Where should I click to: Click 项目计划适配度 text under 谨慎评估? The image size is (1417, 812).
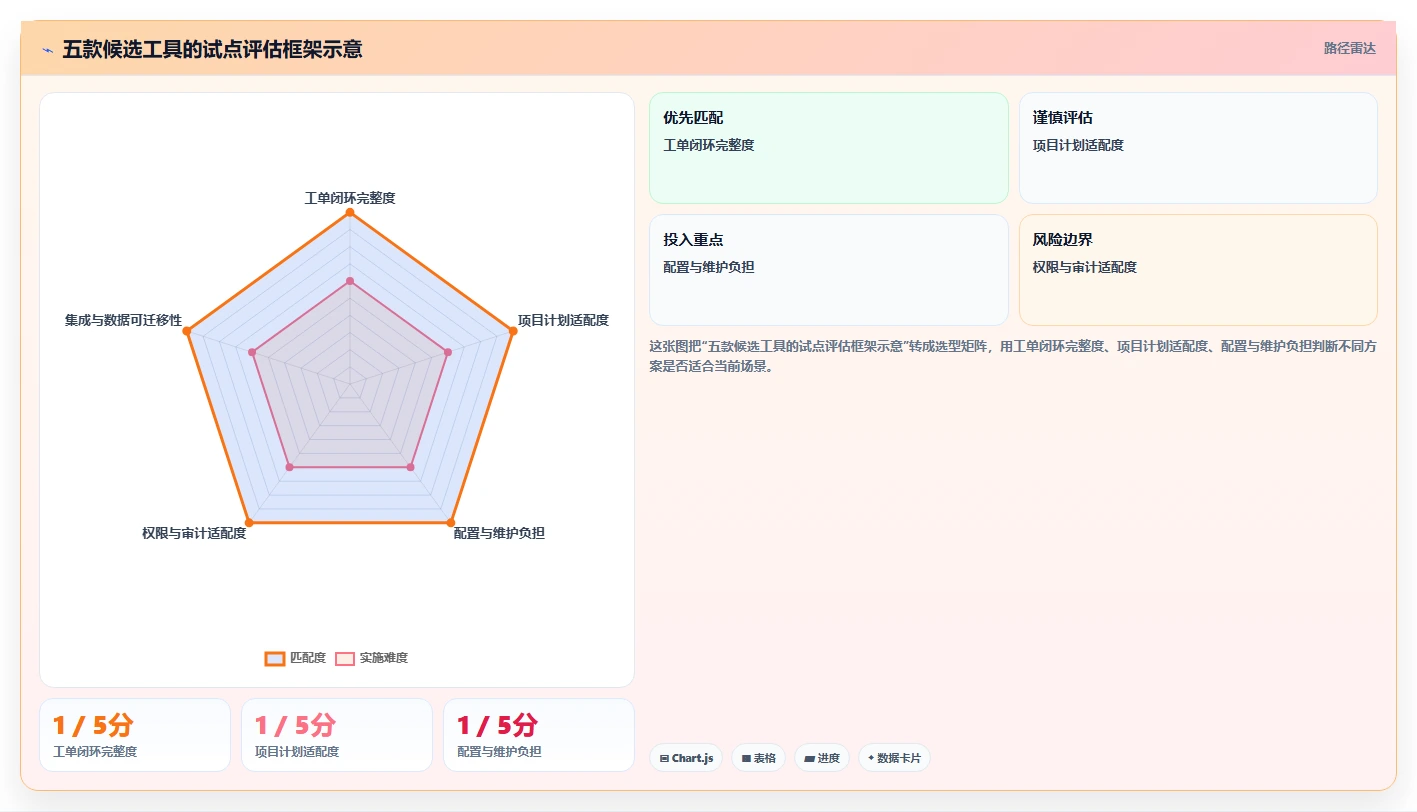(1079, 145)
